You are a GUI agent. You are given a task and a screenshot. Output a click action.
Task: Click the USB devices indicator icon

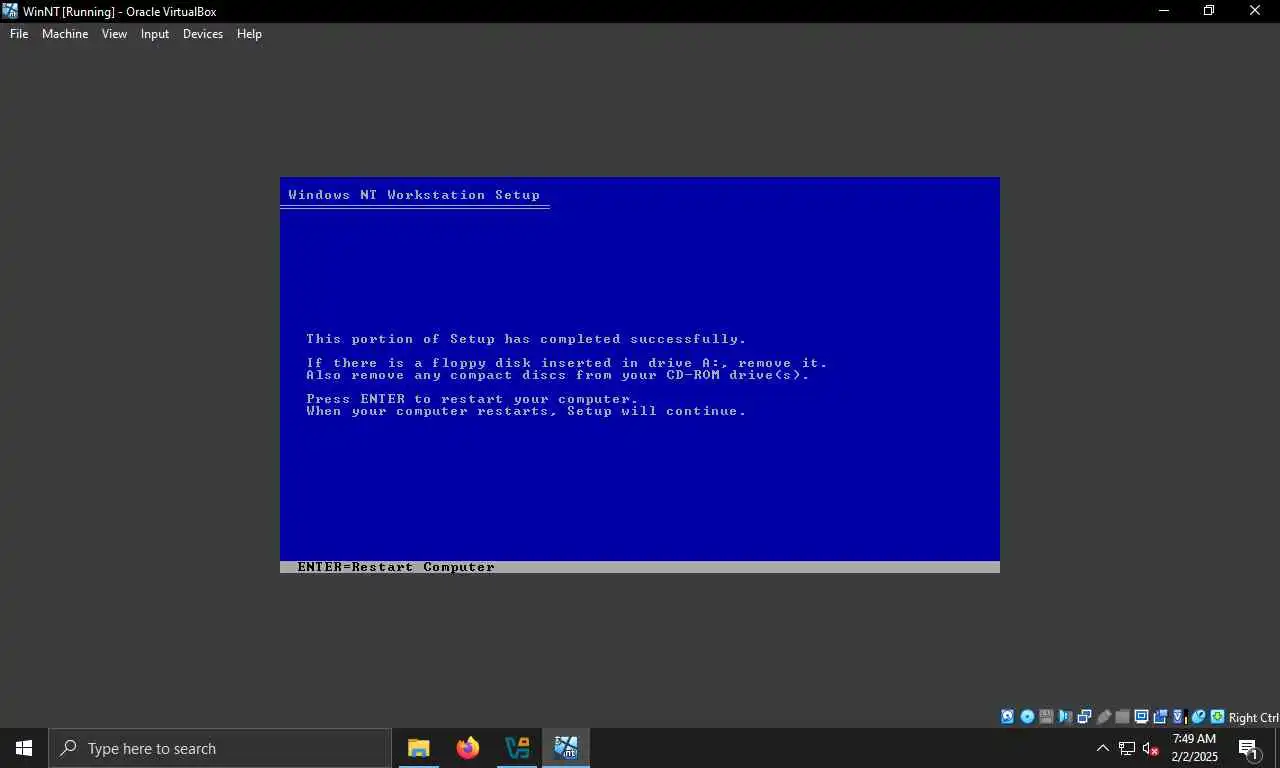coord(1104,717)
